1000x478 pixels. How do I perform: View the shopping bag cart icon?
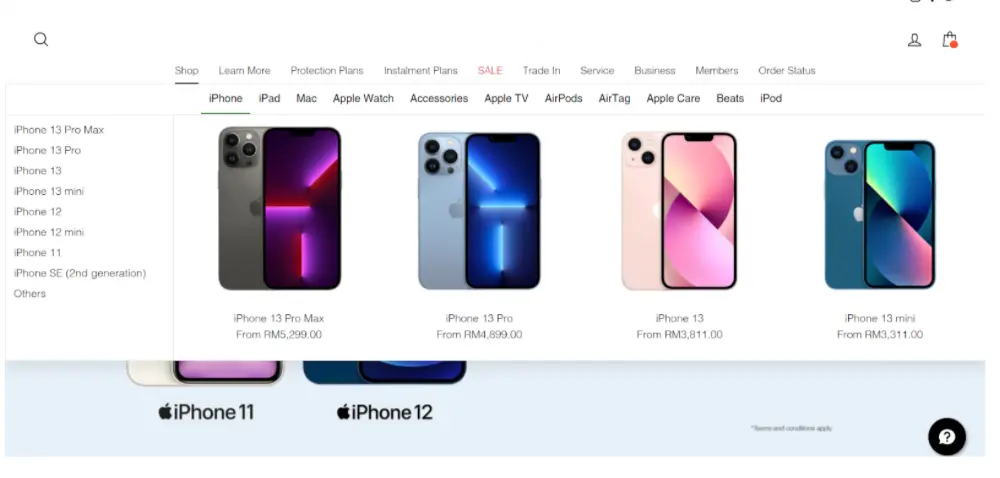pos(950,40)
